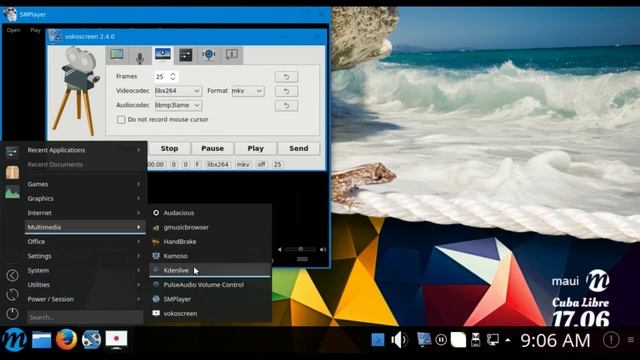640x360 pixels.
Task: Click the Stop button in vokoscreen
Action: pos(169,149)
